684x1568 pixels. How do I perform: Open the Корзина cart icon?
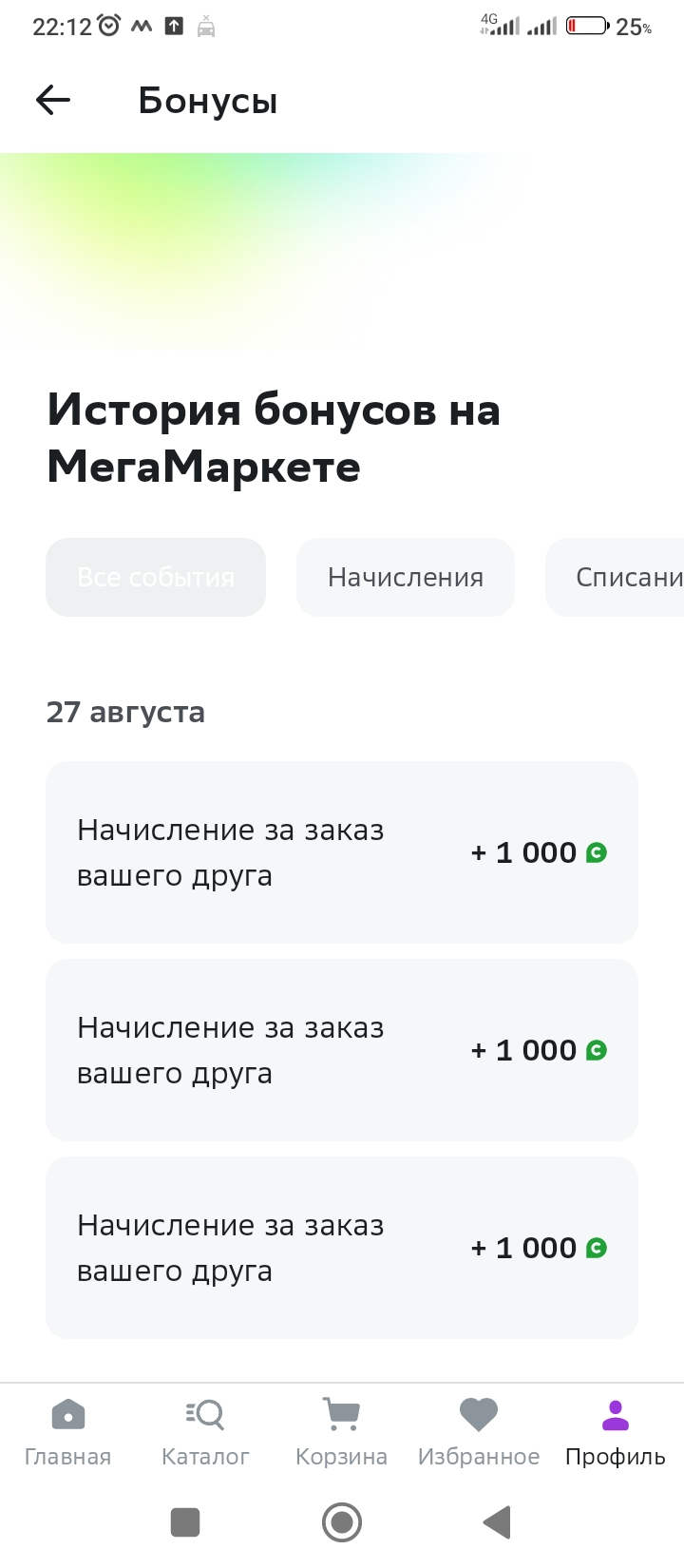click(x=341, y=1414)
